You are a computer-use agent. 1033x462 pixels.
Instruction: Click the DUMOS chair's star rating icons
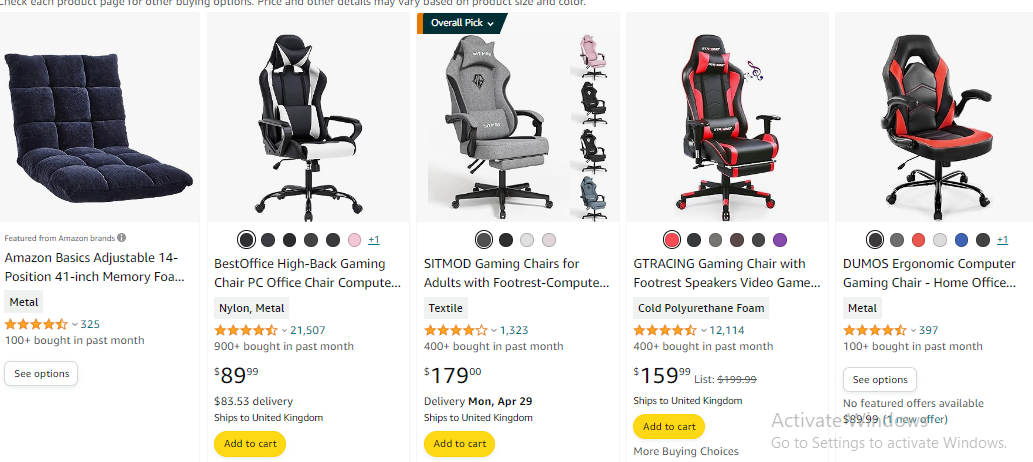pos(875,330)
